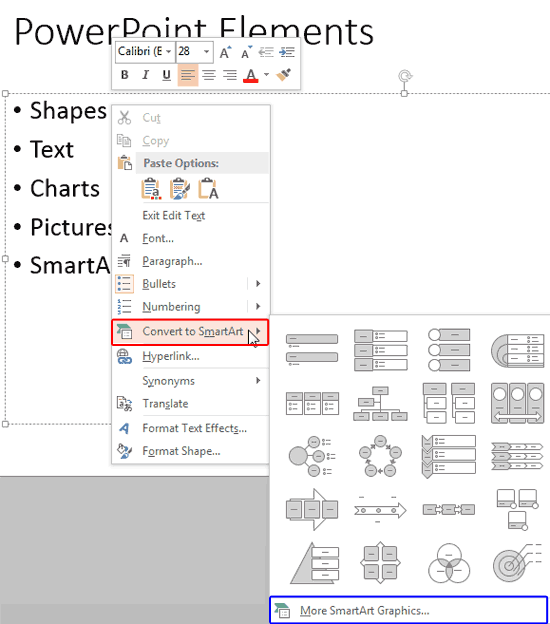550x624 pixels.
Task: Apply the red font color button
Action: click(x=250, y=75)
